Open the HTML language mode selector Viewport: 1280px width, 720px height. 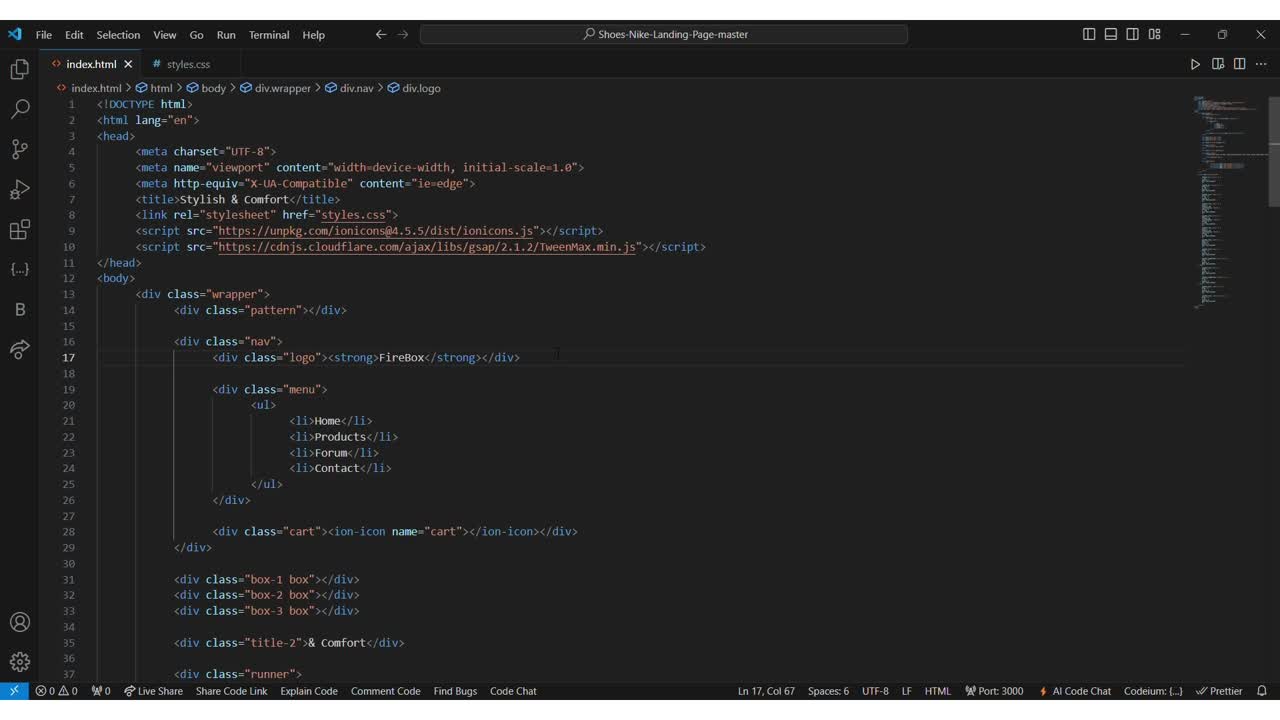(x=937, y=691)
